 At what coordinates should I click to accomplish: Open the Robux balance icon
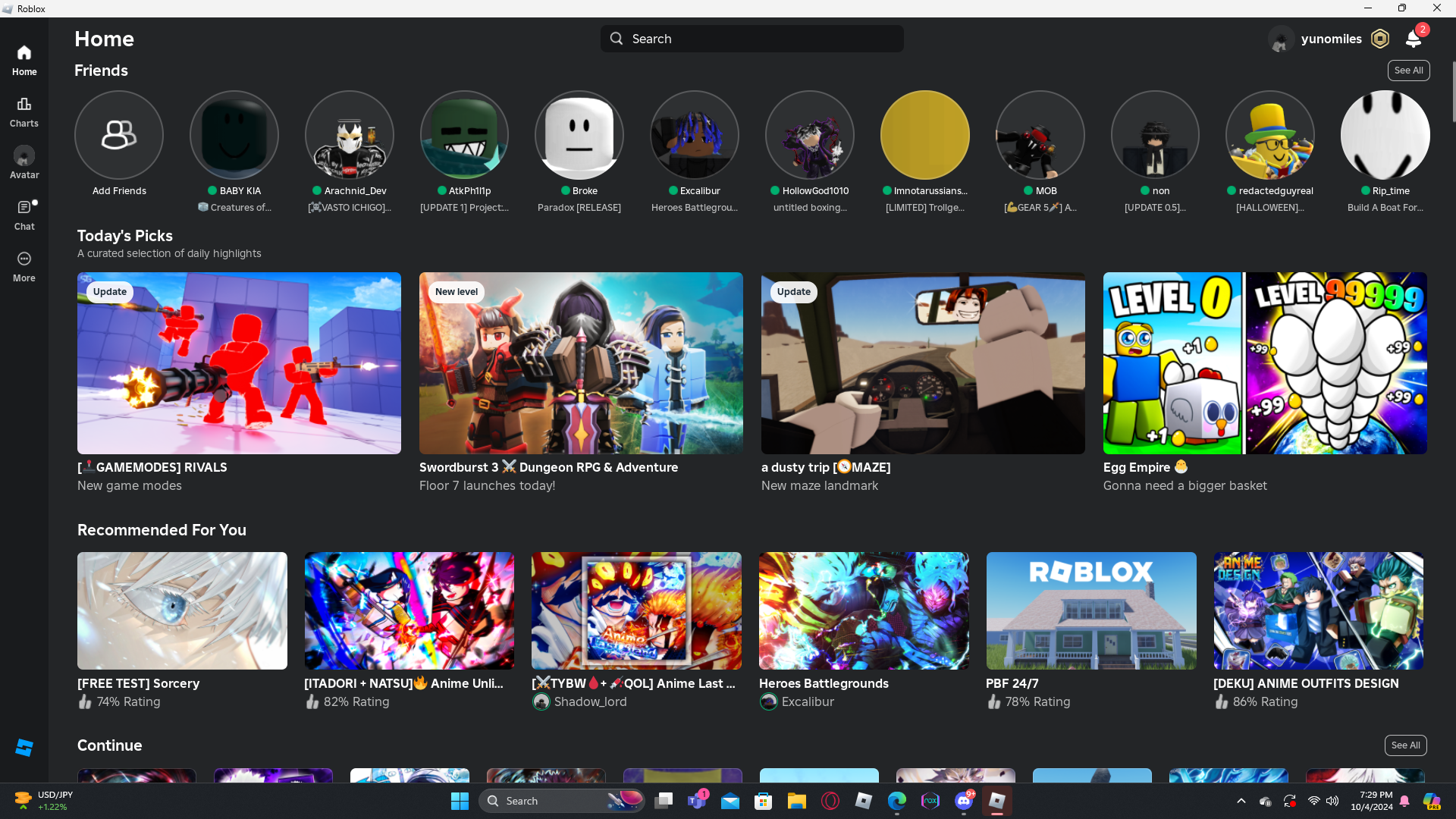pyautogui.click(x=1380, y=39)
